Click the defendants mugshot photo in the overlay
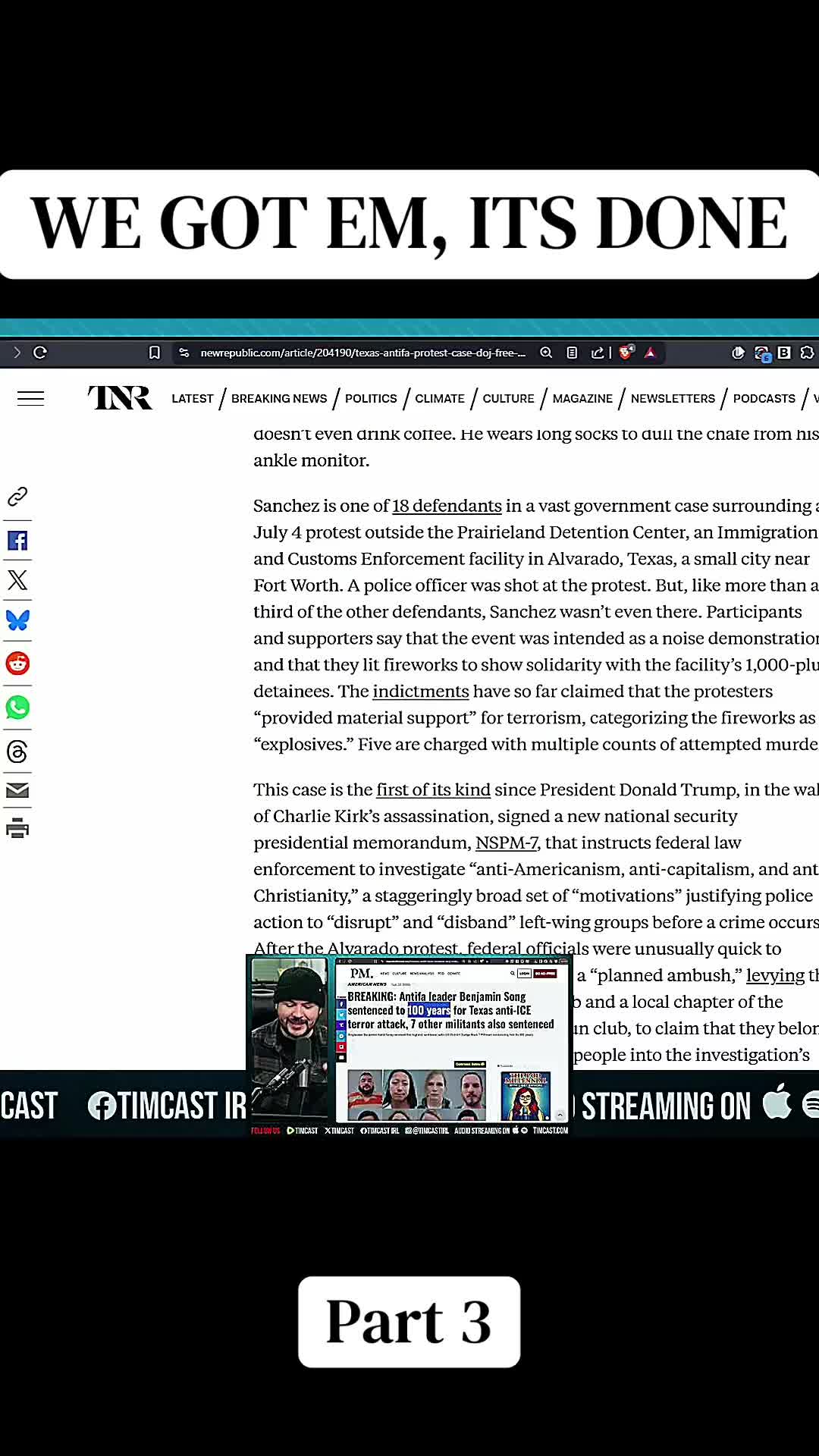 tap(416, 1095)
